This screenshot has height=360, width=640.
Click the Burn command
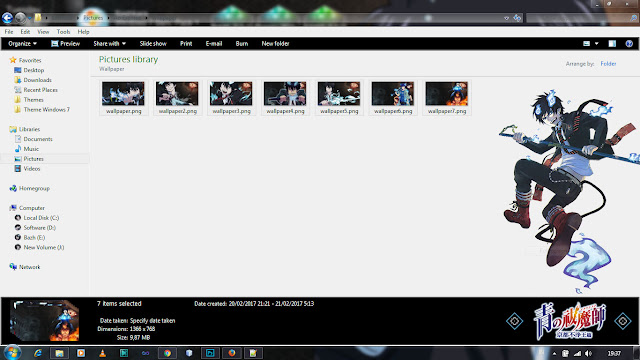tap(242, 44)
